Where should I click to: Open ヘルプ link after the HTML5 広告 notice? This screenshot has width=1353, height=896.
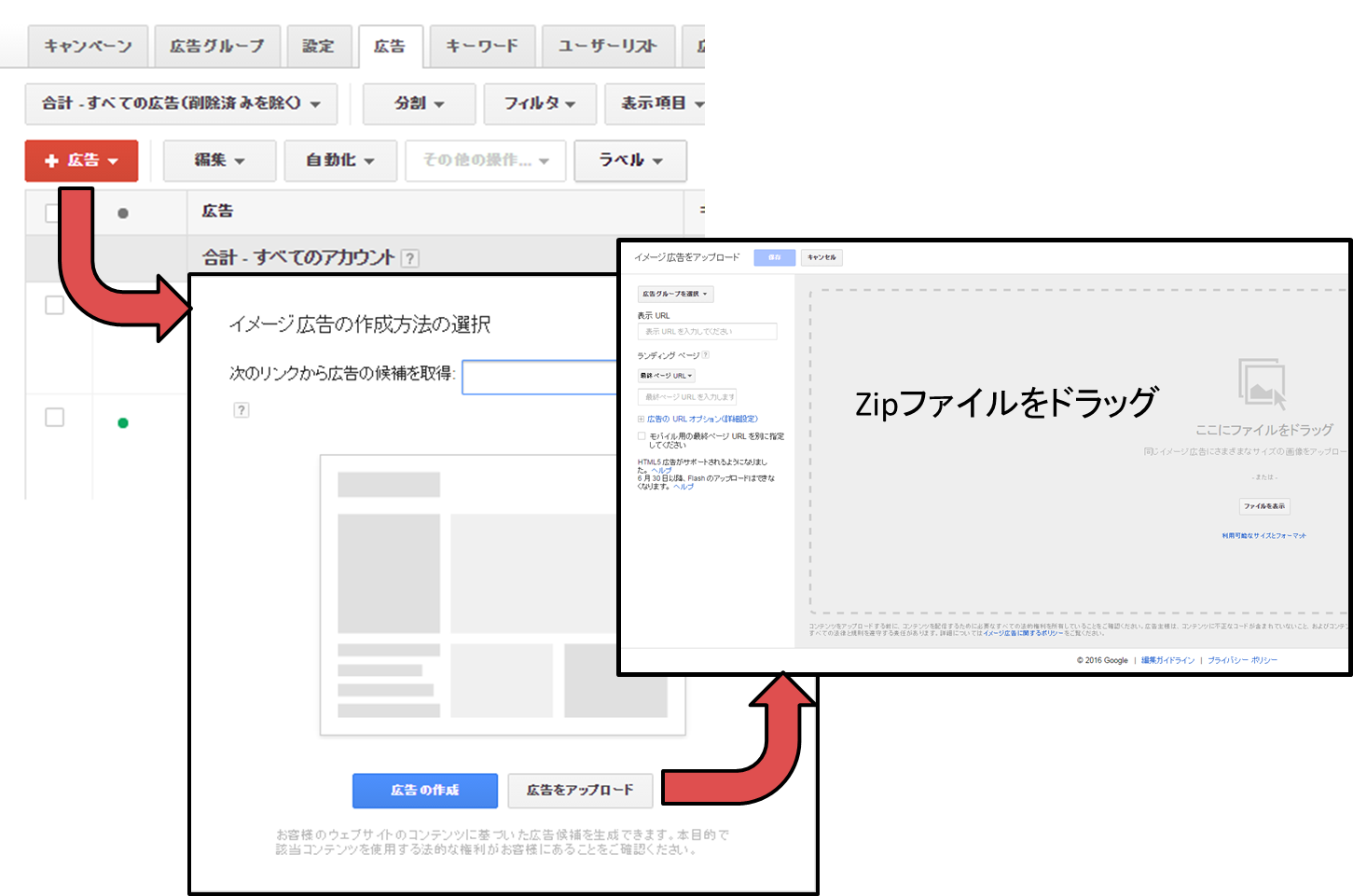(x=662, y=471)
